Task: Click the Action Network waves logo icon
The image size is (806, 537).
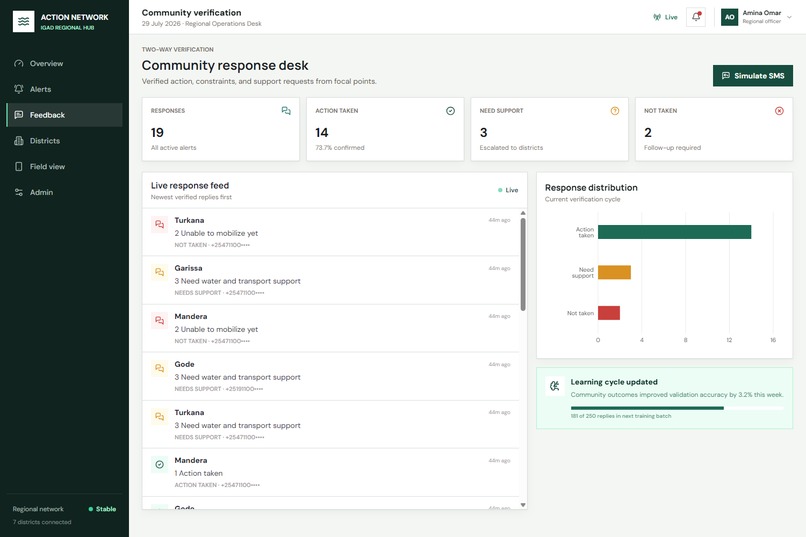Action: click(23, 21)
